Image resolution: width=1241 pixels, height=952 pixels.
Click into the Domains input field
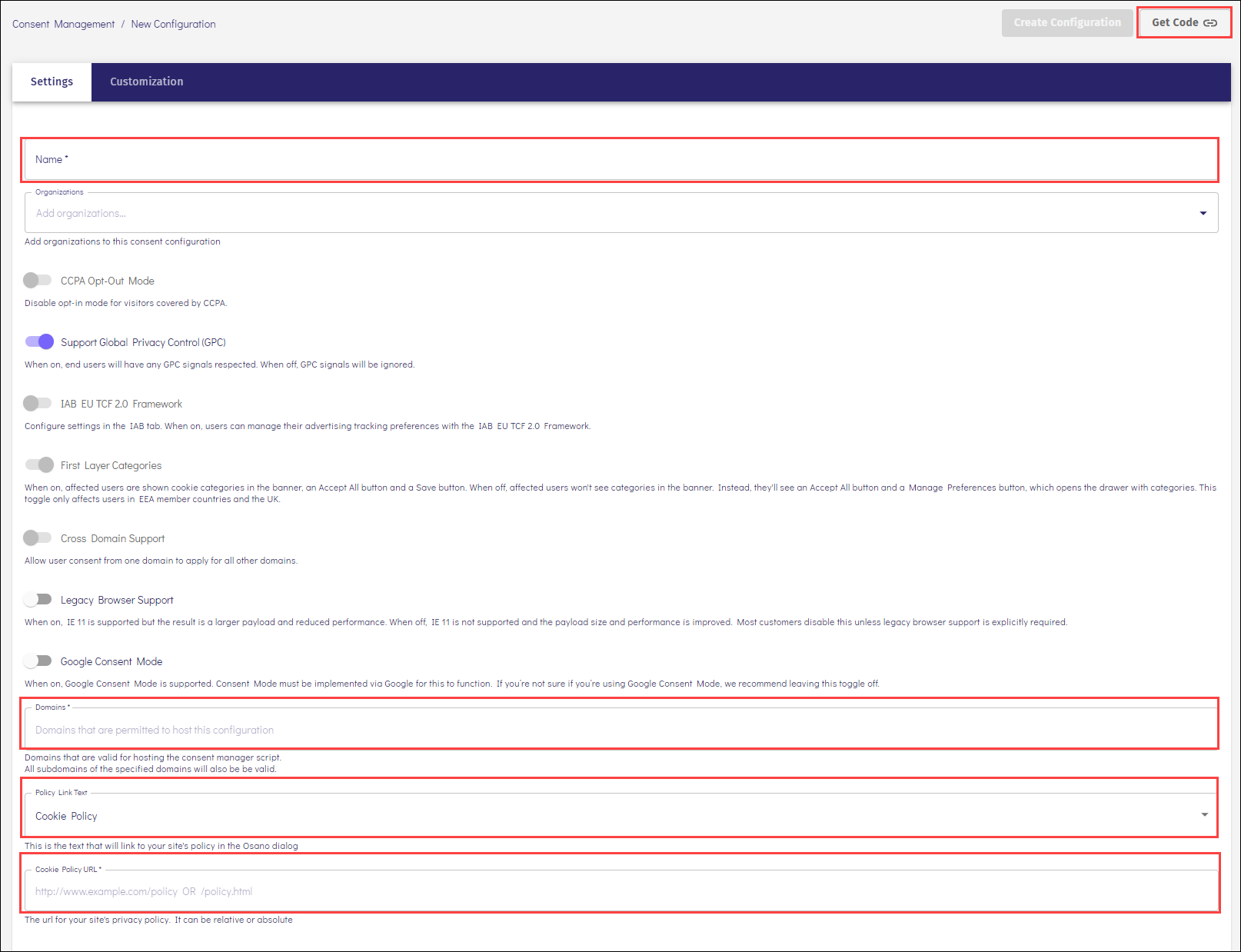point(620,727)
